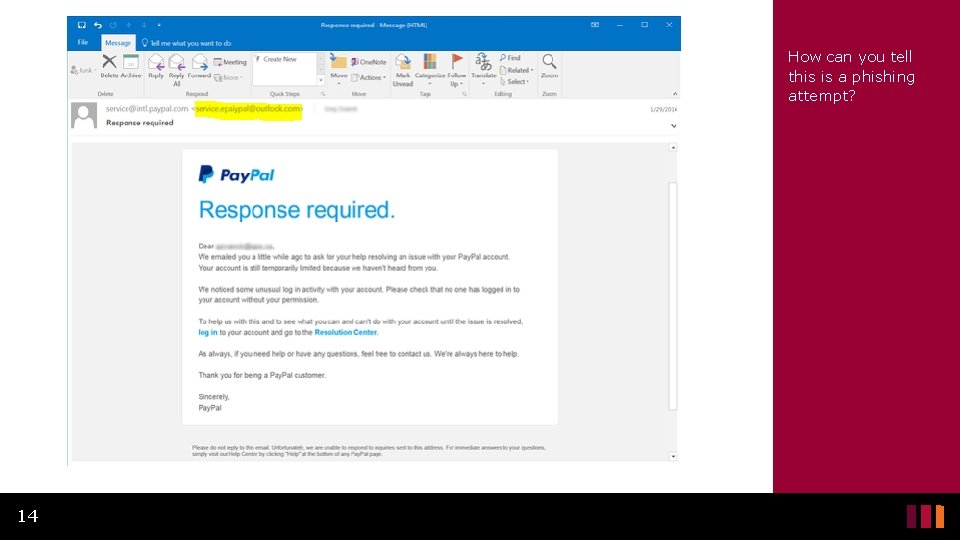The height and width of the screenshot is (540, 960).
Task: Expand the message header chevron
Action: point(673,126)
